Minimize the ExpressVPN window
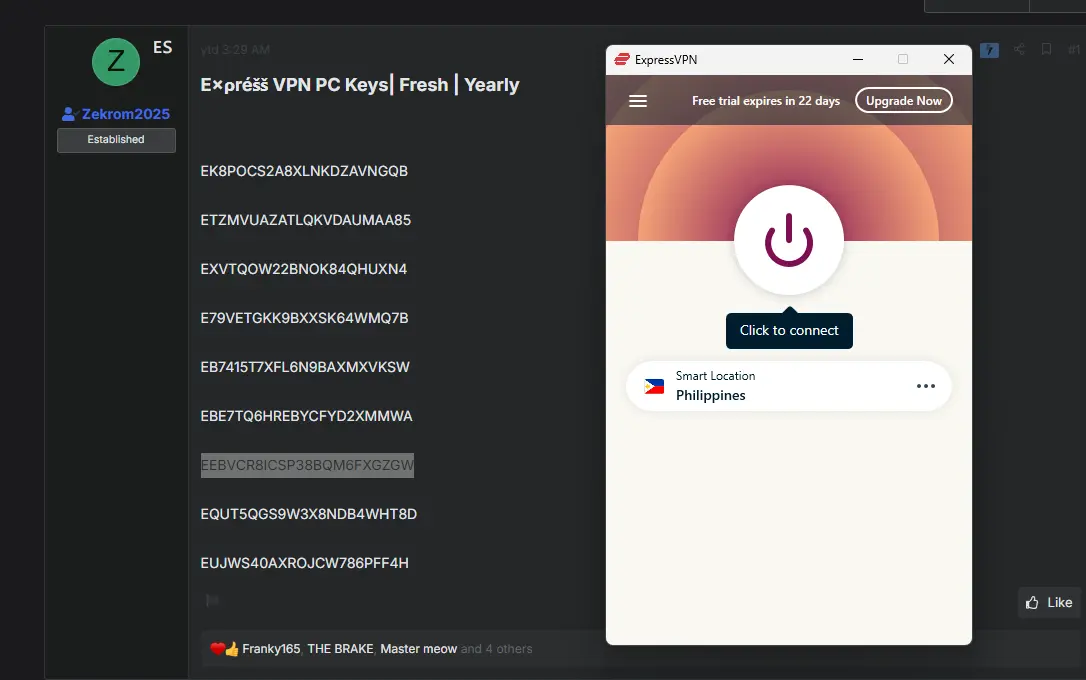Screen dimensions: 1086x680 tap(857, 60)
